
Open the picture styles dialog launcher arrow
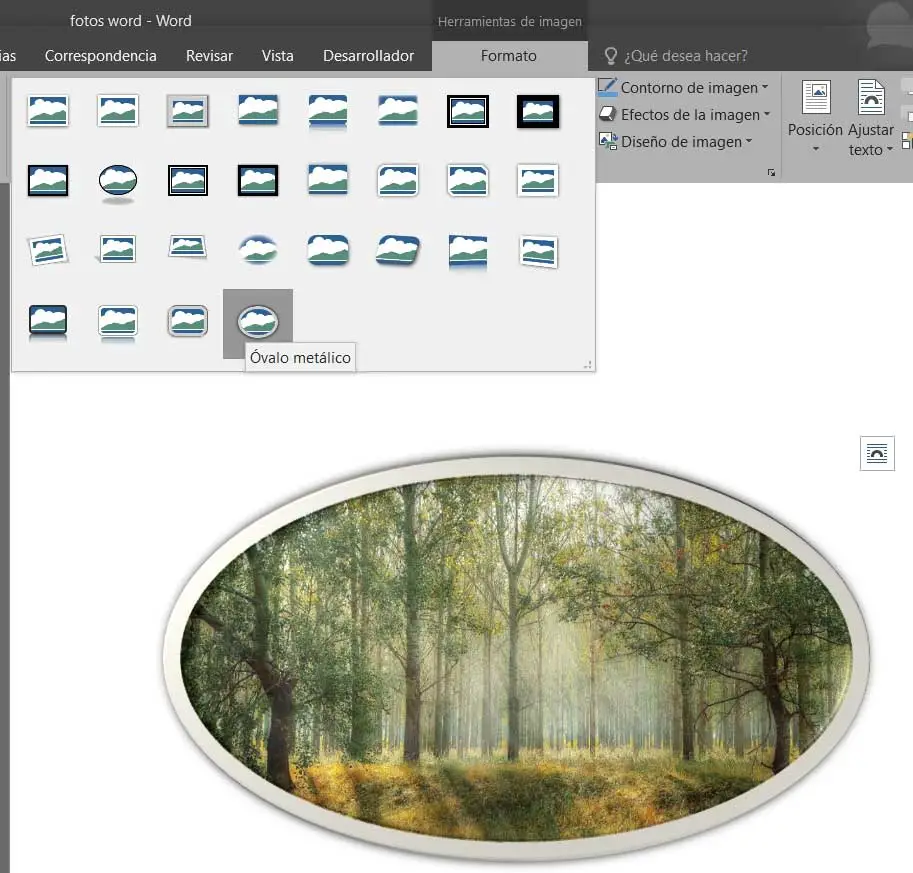click(772, 172)
